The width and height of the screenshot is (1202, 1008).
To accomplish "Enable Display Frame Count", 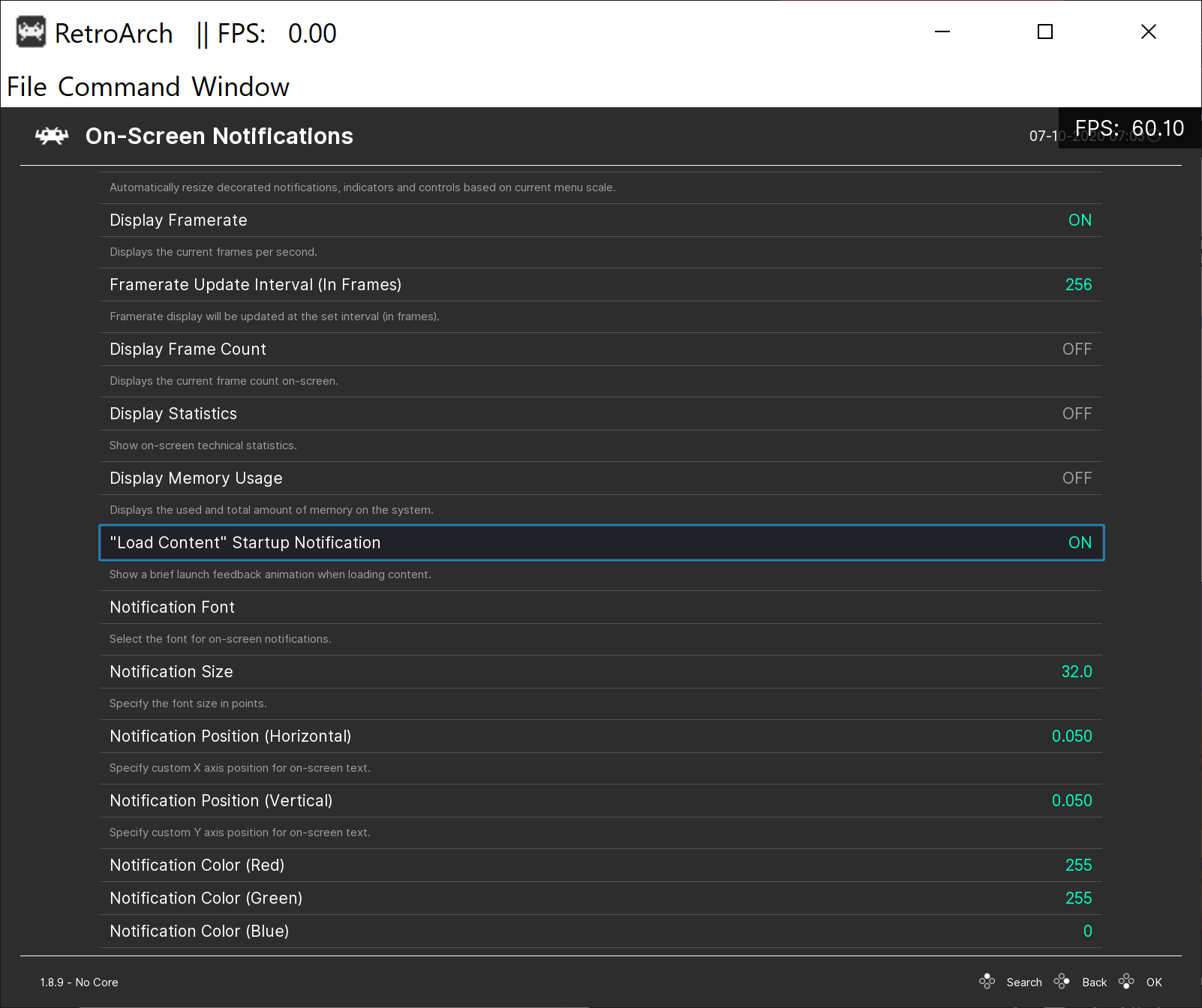I will [x=600, y=349].
